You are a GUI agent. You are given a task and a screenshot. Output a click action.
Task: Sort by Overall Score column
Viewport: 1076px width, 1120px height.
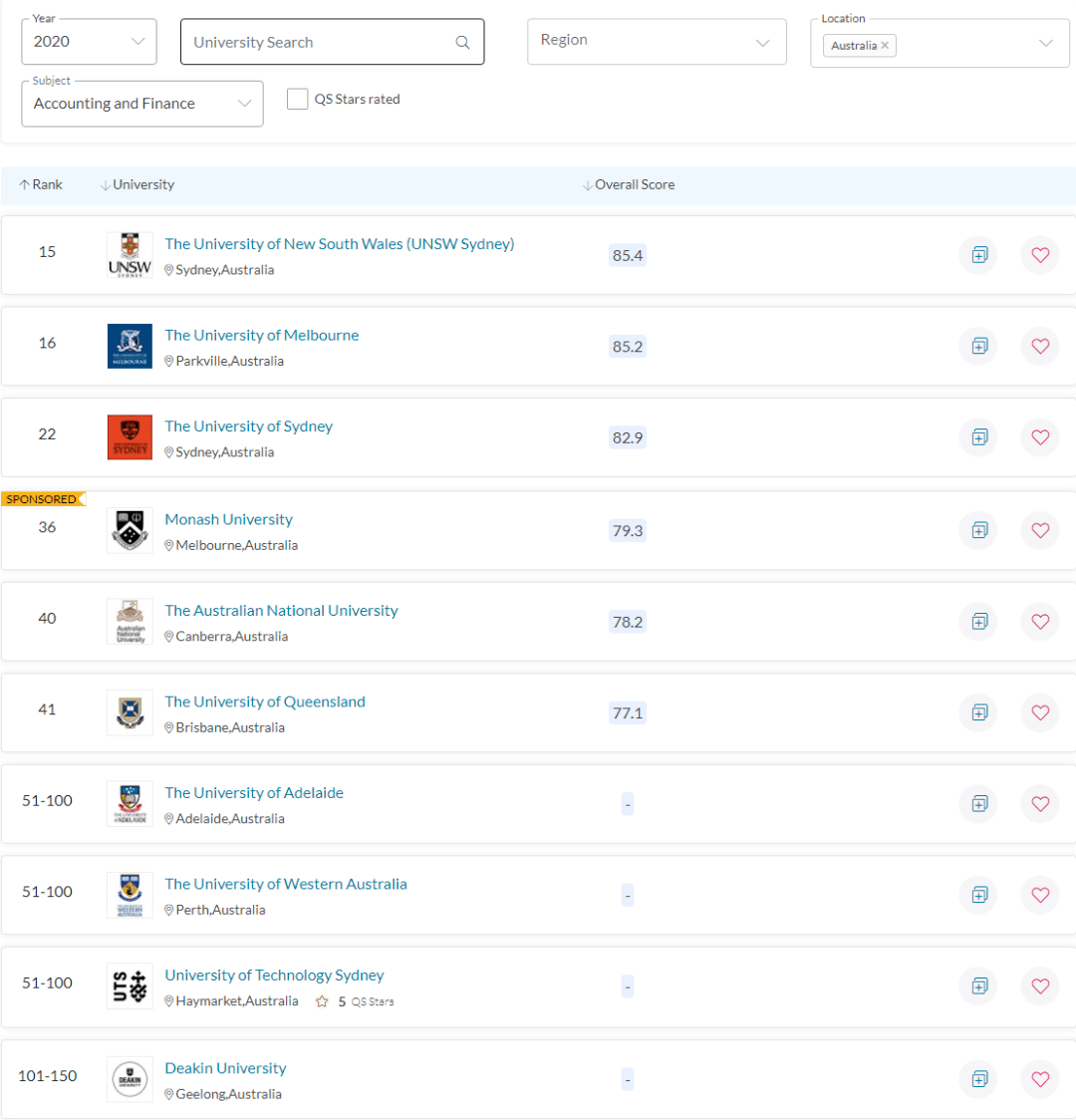[629, 184]
